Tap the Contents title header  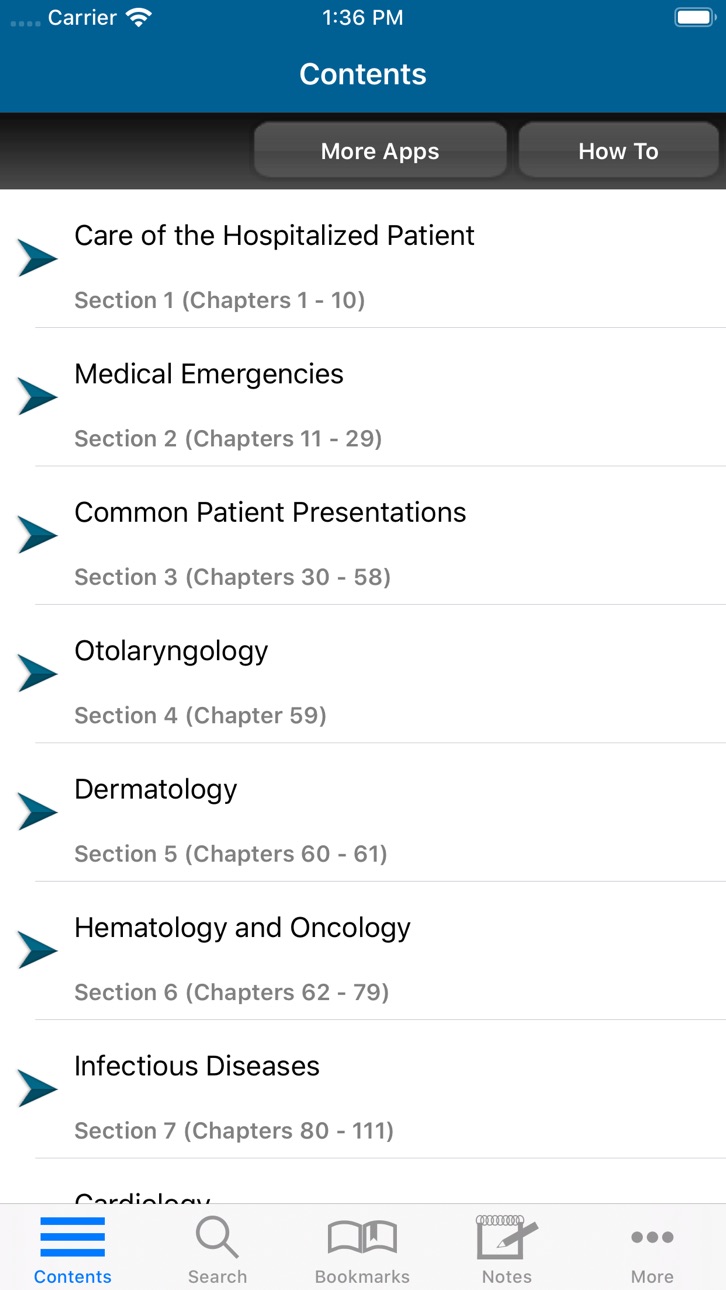363,74
